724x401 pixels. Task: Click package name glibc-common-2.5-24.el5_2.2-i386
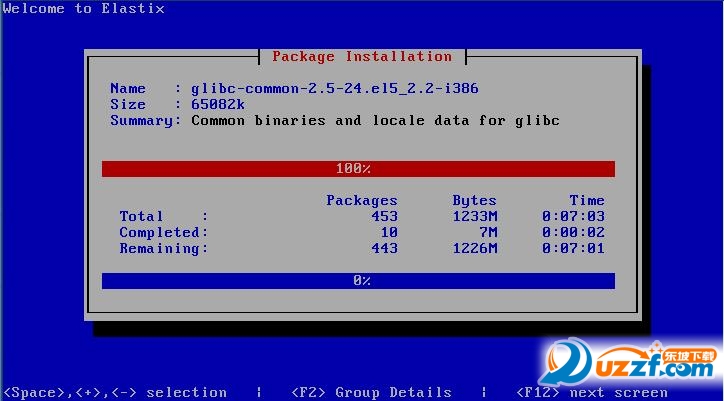pos(335,88)
